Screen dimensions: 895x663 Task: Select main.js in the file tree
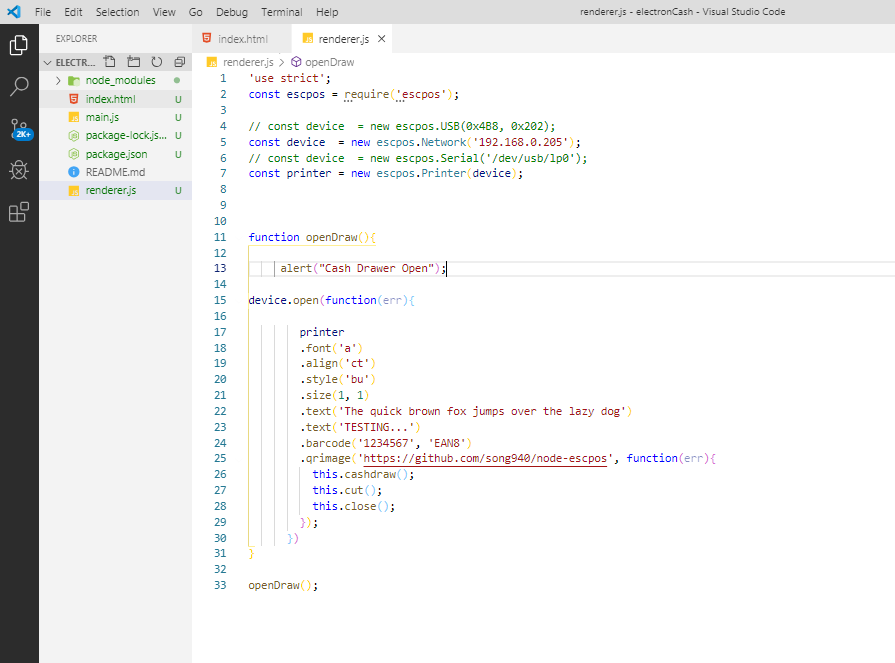[x=105, y=116]
